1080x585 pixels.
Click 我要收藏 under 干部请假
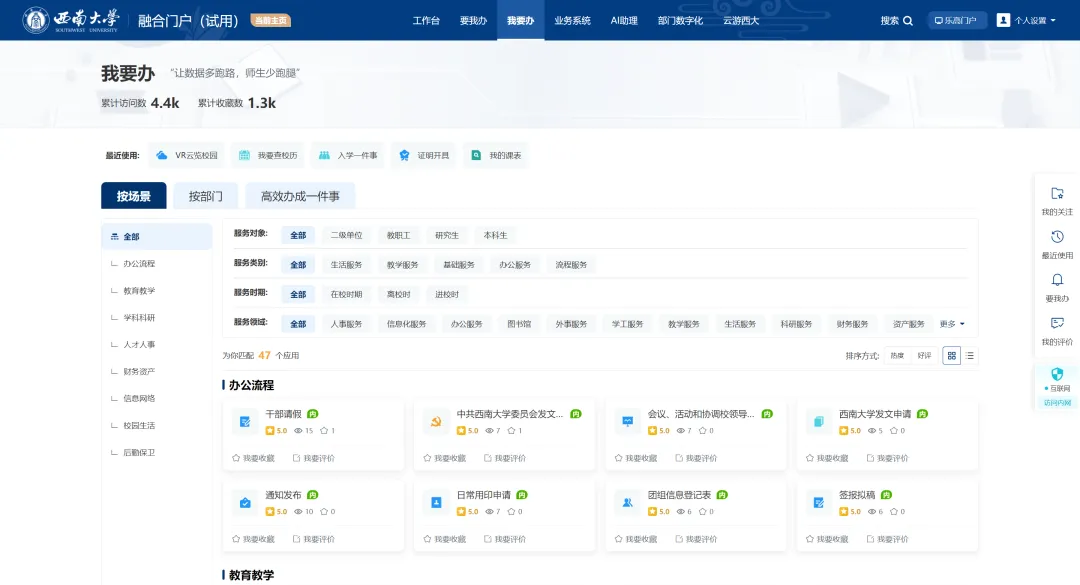(253, 458)
